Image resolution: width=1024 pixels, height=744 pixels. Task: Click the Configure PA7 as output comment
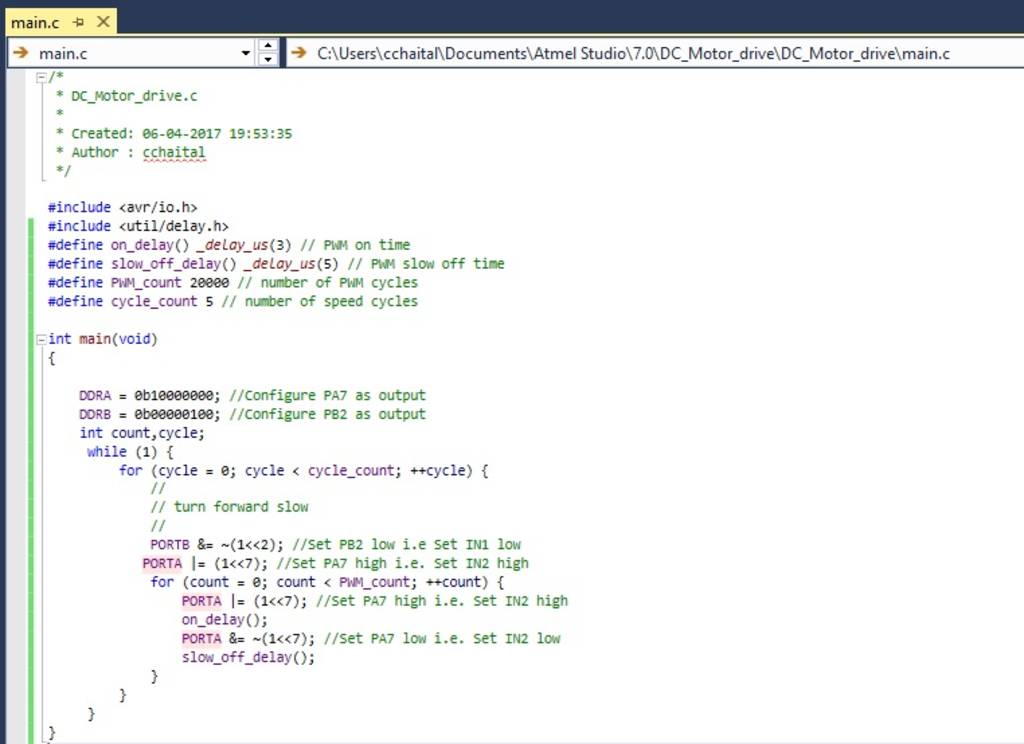(x=327, y=396)
